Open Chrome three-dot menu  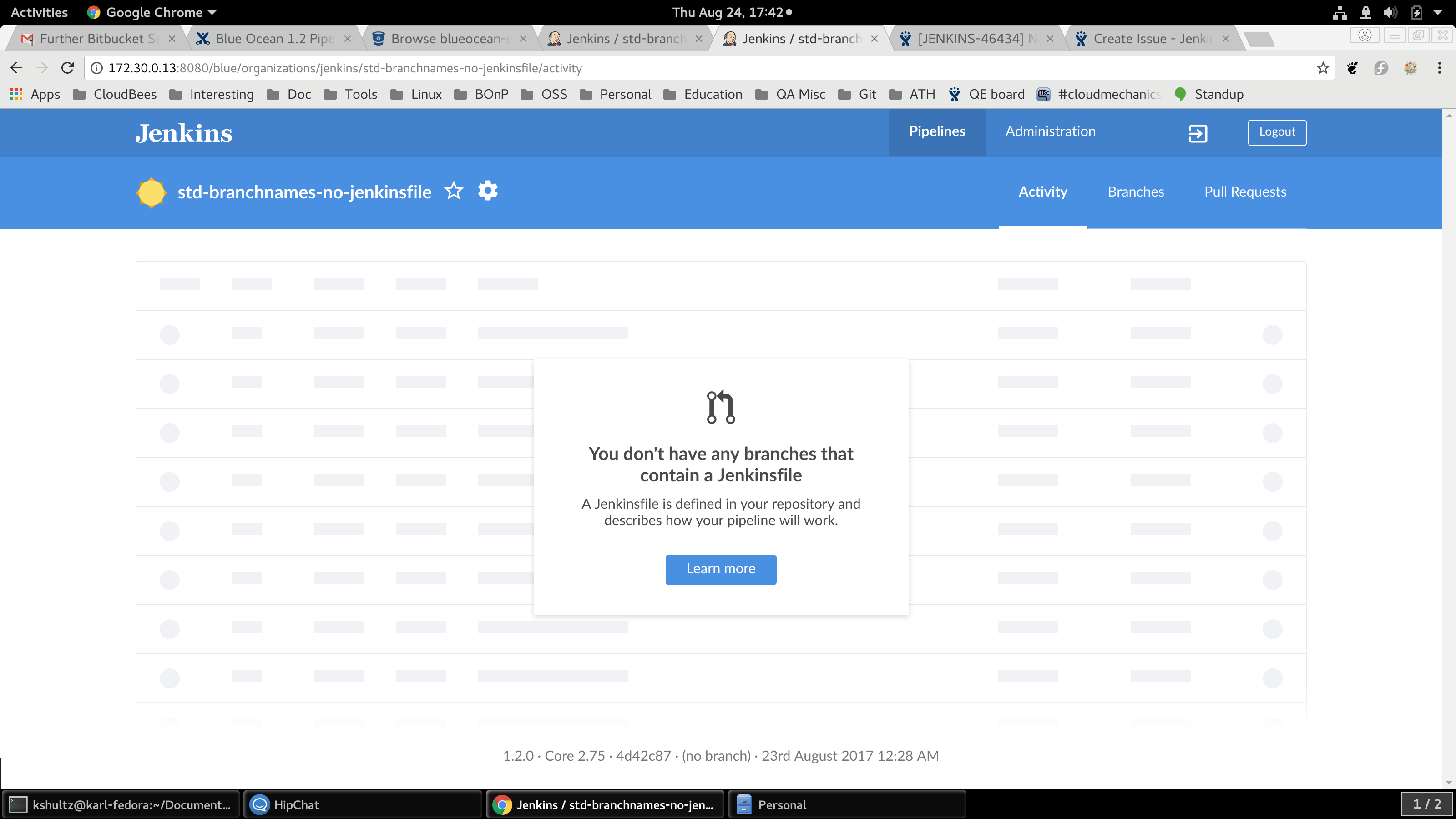(x=1439, y=68)
